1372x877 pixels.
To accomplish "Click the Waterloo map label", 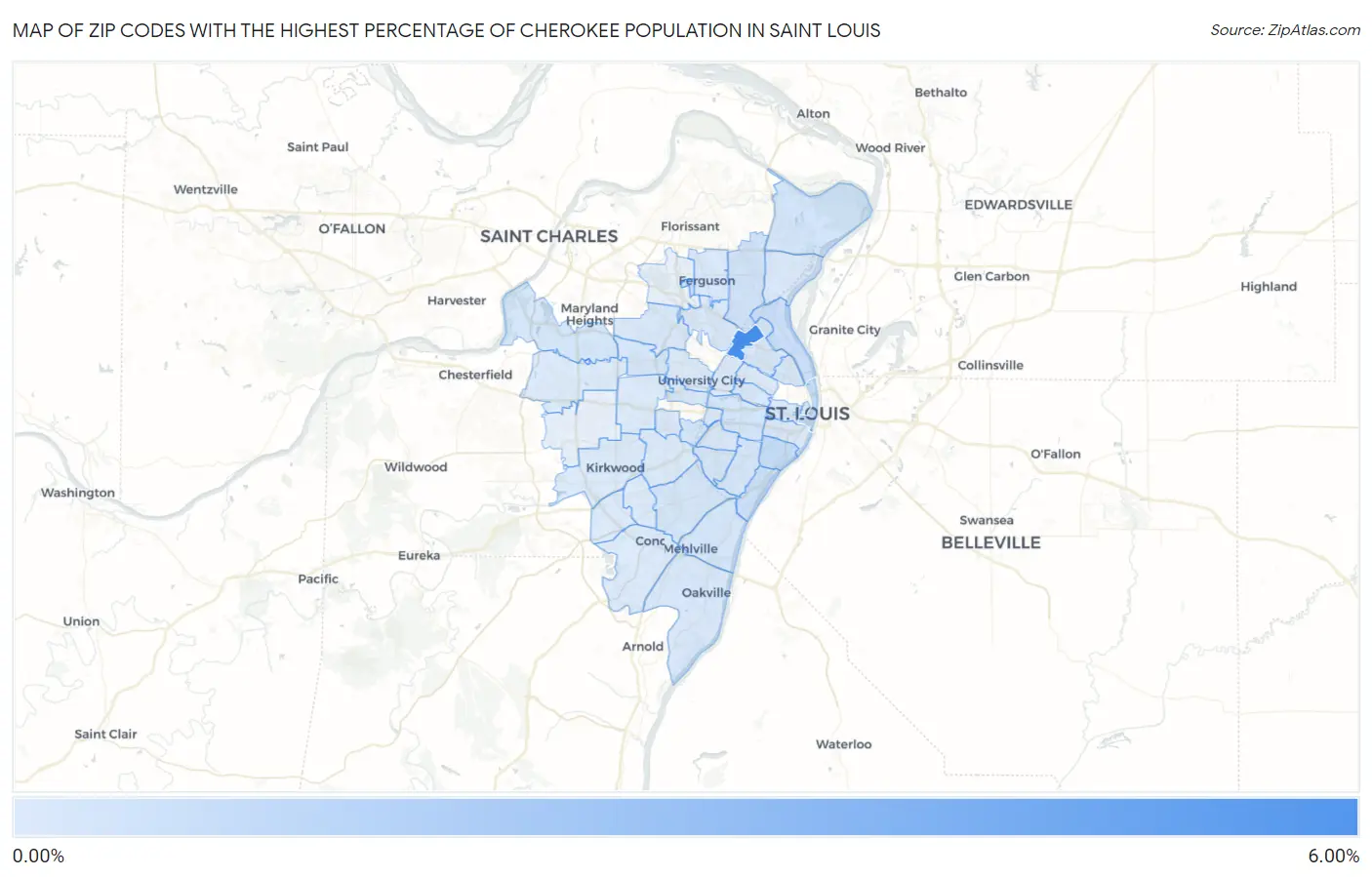I will [844, 744].
